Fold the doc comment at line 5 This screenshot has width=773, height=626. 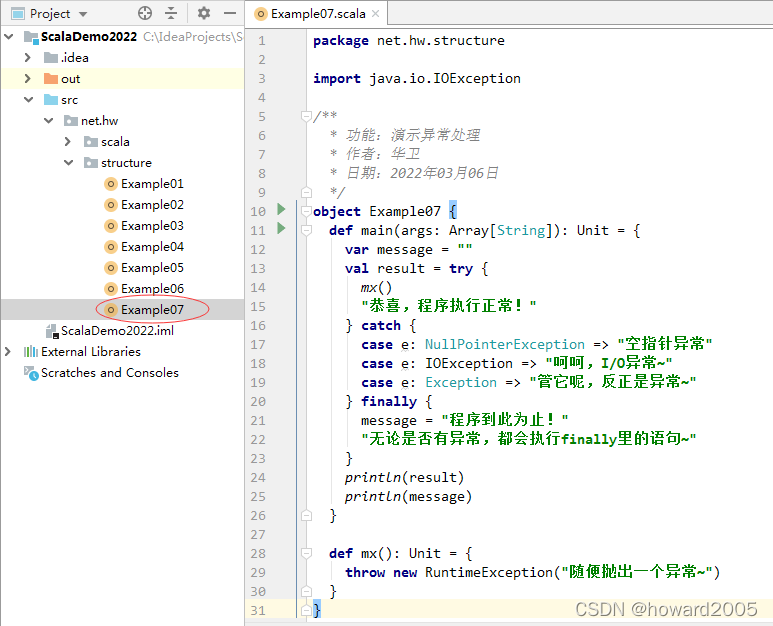(x=306, y=116)
